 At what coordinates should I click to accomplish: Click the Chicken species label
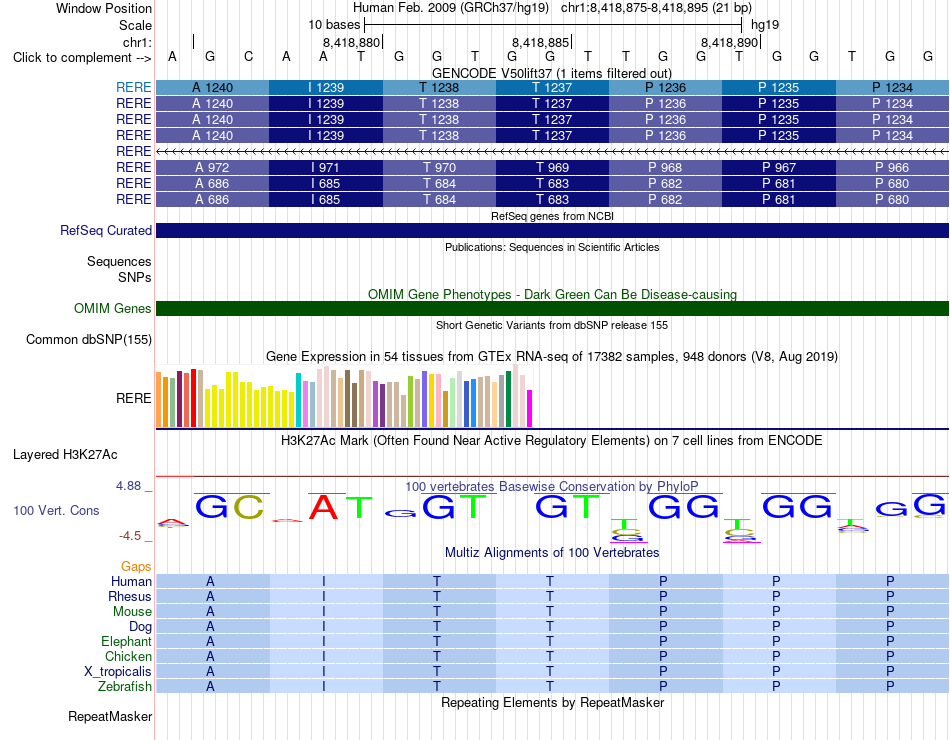[x=128, y=656]
